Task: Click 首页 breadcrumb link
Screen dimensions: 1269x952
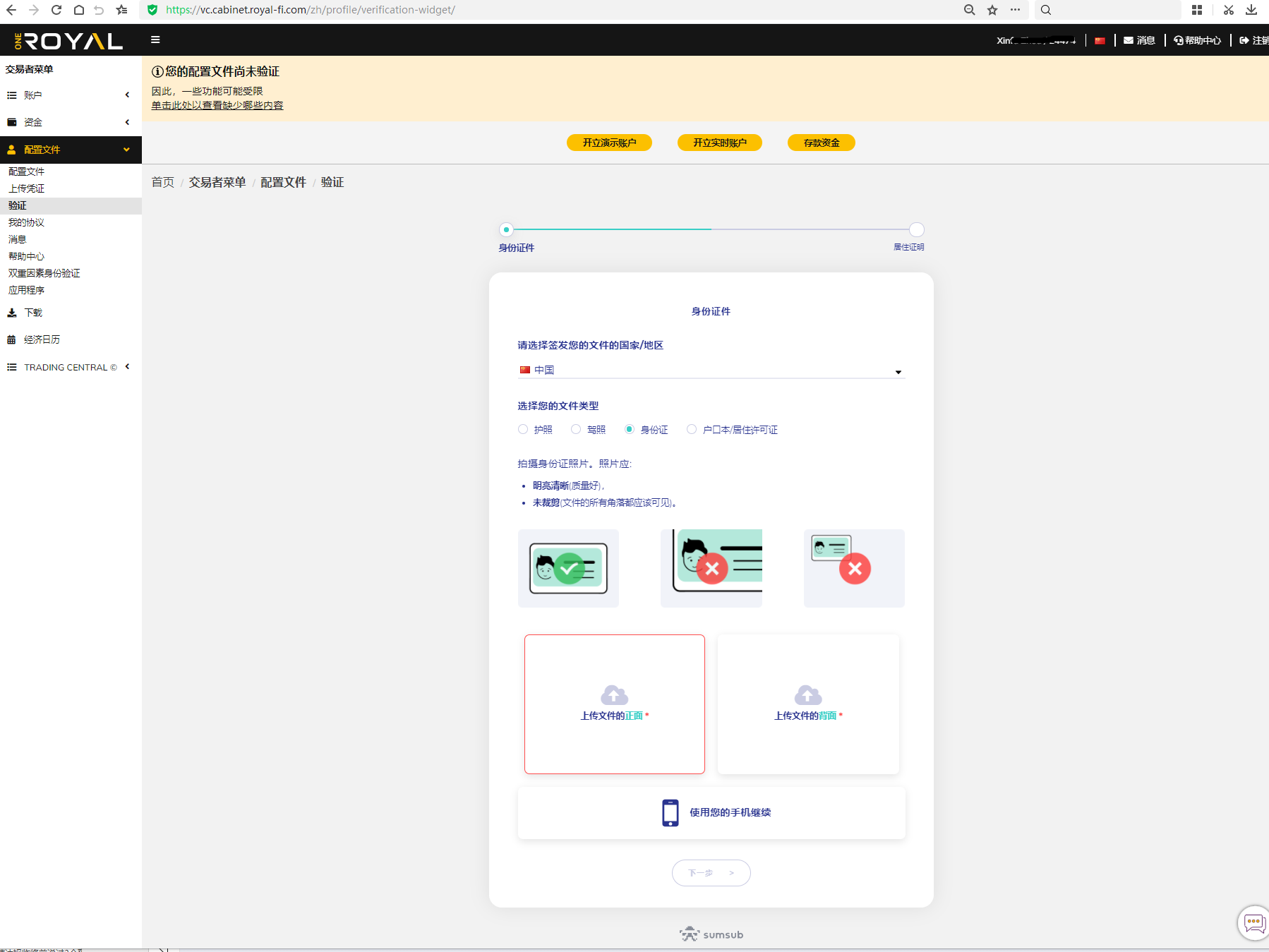Action: tap(163, 182)
